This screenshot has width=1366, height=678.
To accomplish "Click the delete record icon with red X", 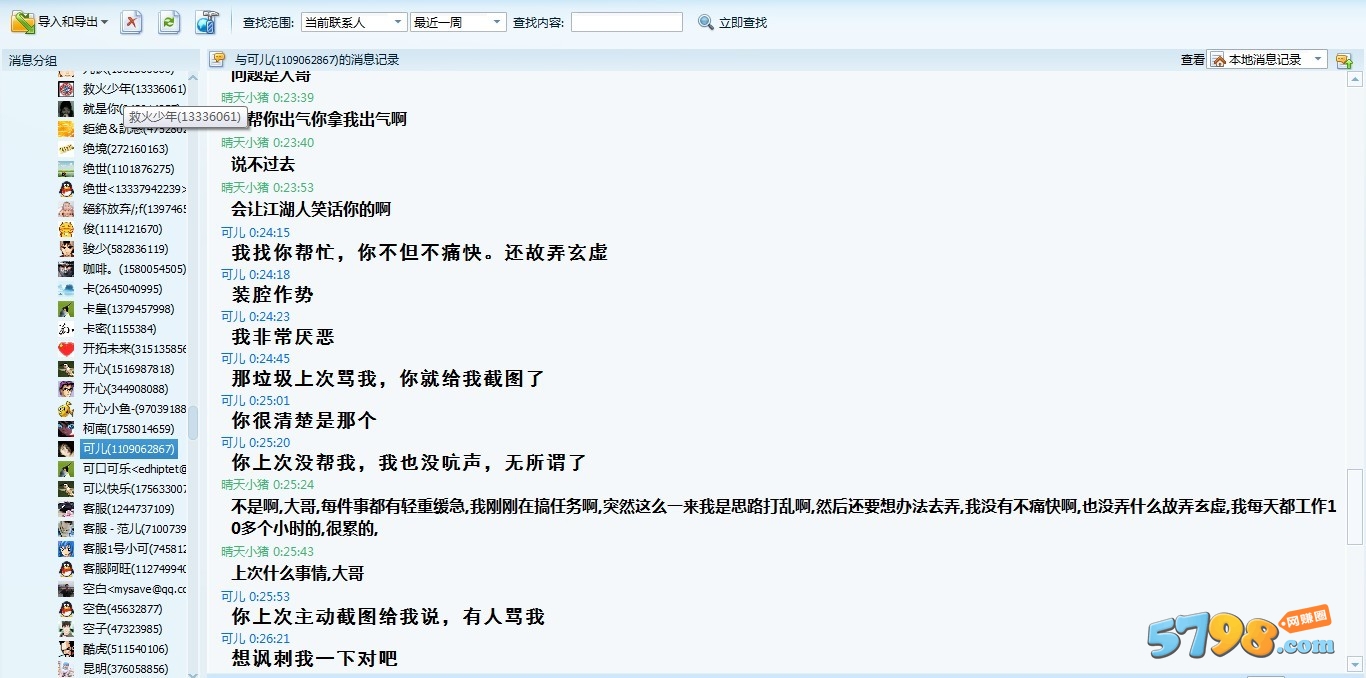I will [x=131, y=21].
